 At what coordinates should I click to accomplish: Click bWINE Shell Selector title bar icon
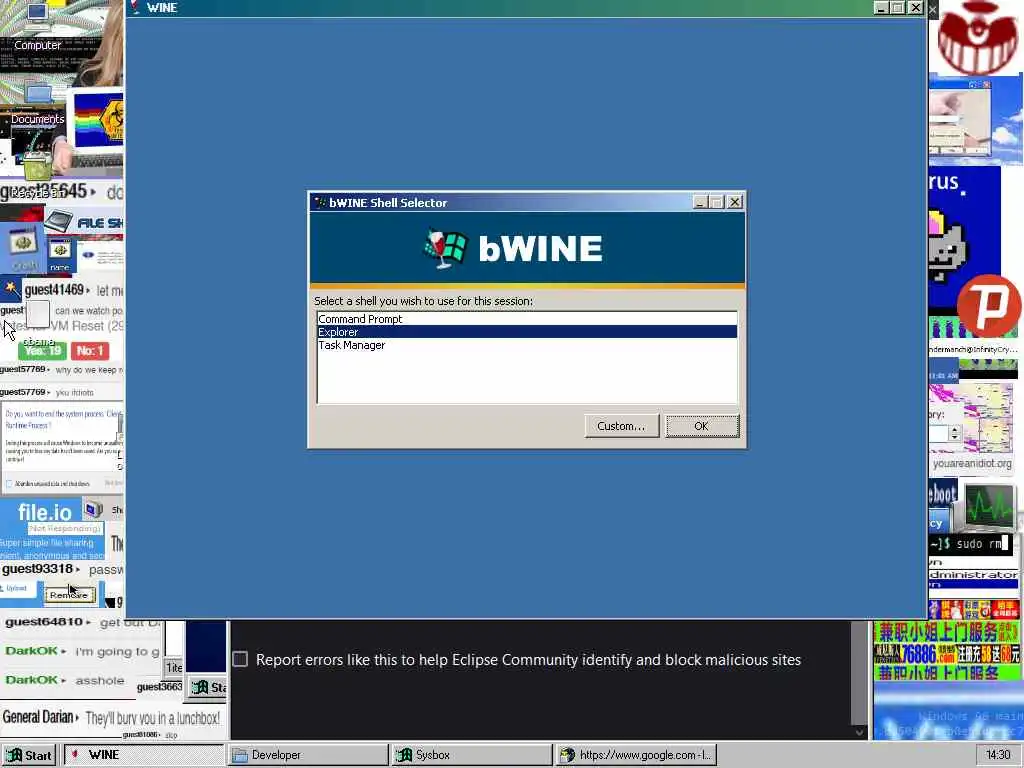coord(320,202)
